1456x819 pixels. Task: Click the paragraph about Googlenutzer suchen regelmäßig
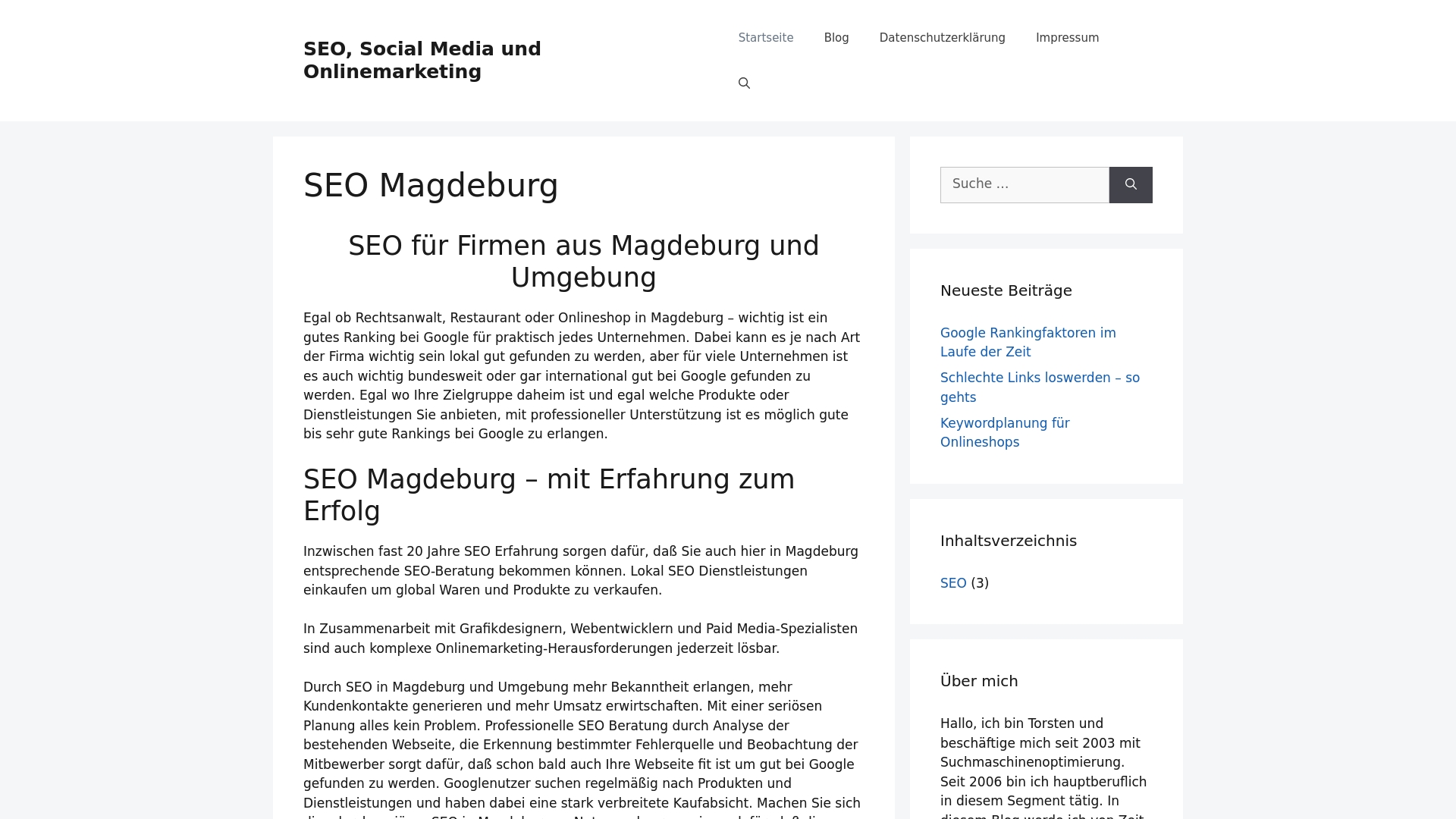(x=581, y=743)
